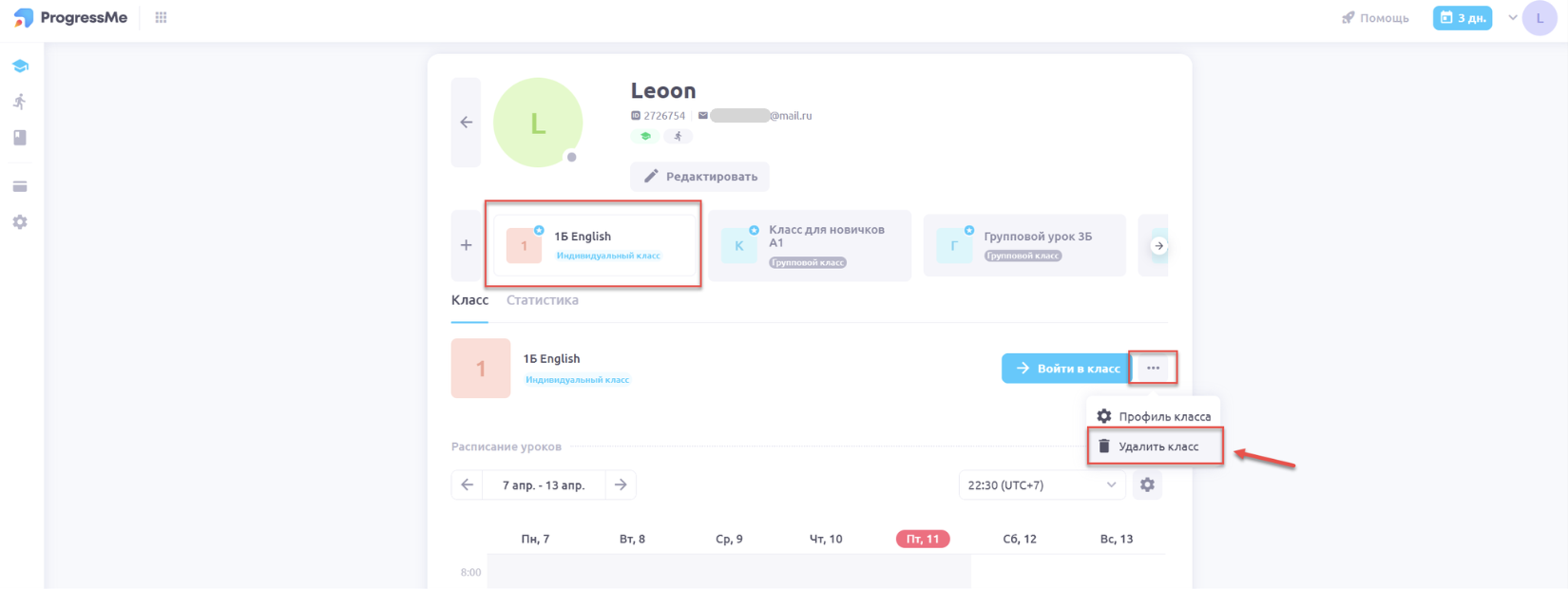Click the back arrow beside avatar
This screenshot has height=589, width=1568.
(466, 123)
